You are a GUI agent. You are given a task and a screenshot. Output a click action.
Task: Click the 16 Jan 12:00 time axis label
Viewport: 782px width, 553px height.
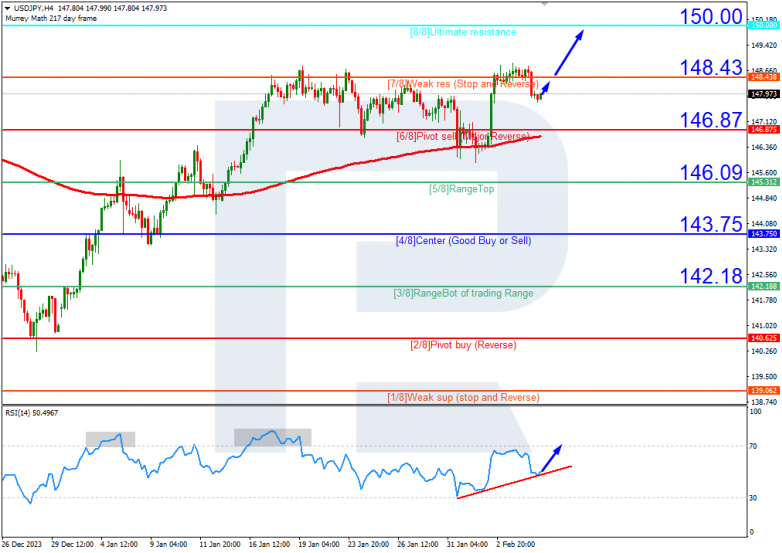(269, 544)
